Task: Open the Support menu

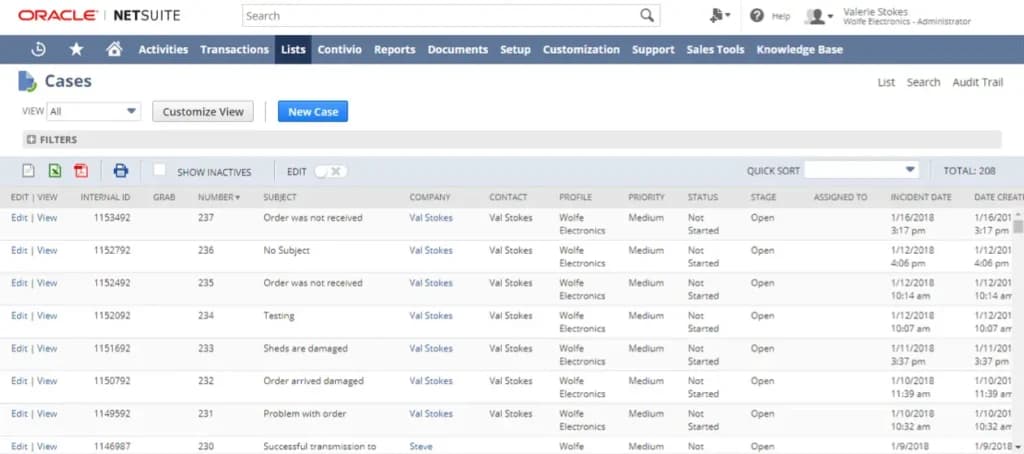Action: pos(653,49)
